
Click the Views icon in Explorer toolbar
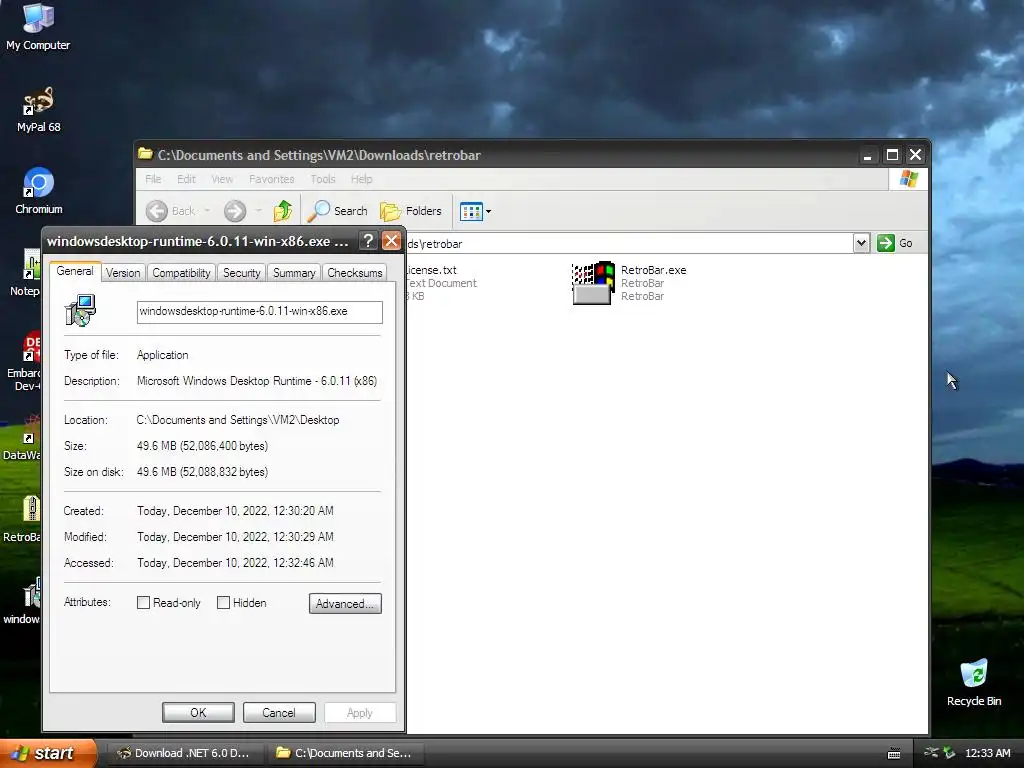pyautogui.click(x=471, y=211)
